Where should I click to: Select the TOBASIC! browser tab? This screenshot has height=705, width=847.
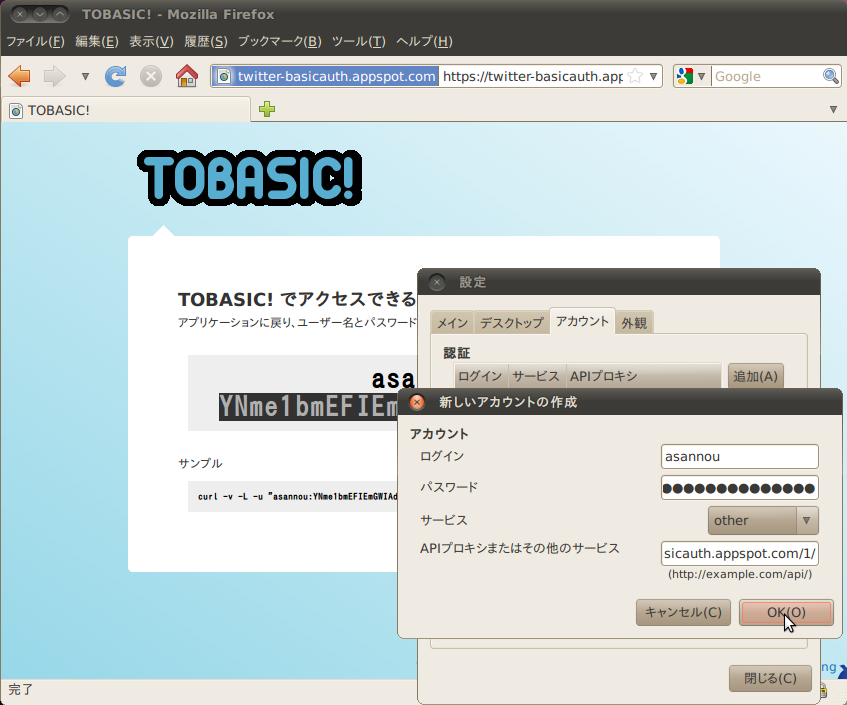pos(126,110)
